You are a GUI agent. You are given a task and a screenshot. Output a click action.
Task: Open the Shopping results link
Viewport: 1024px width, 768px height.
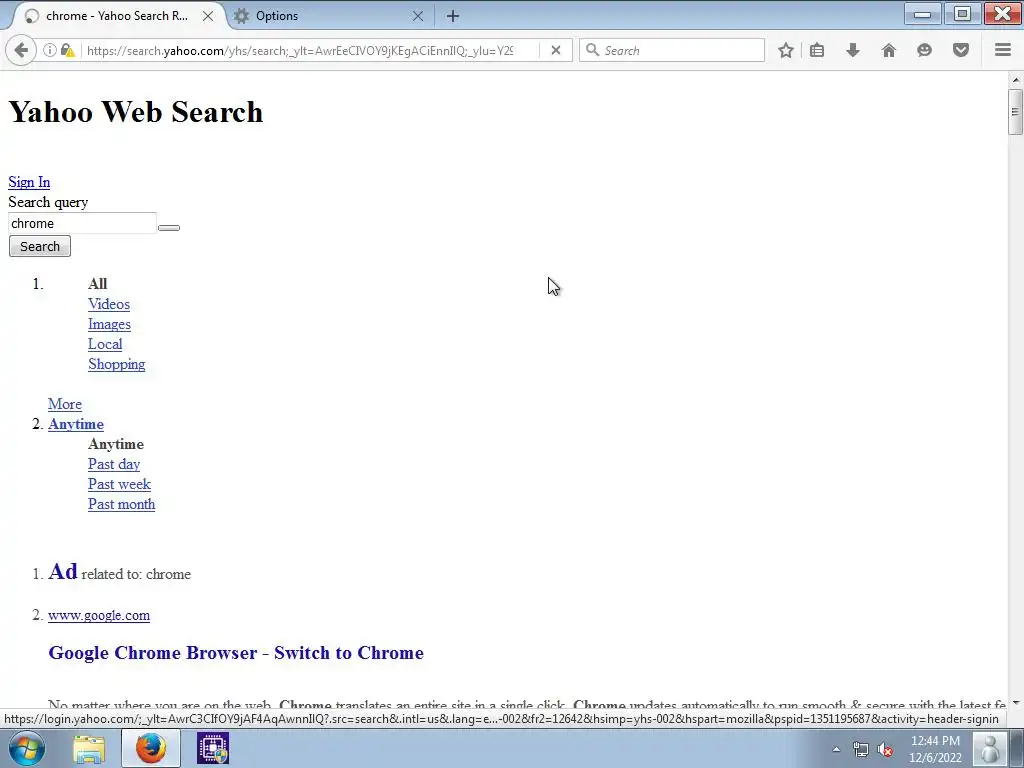(117, 364)
